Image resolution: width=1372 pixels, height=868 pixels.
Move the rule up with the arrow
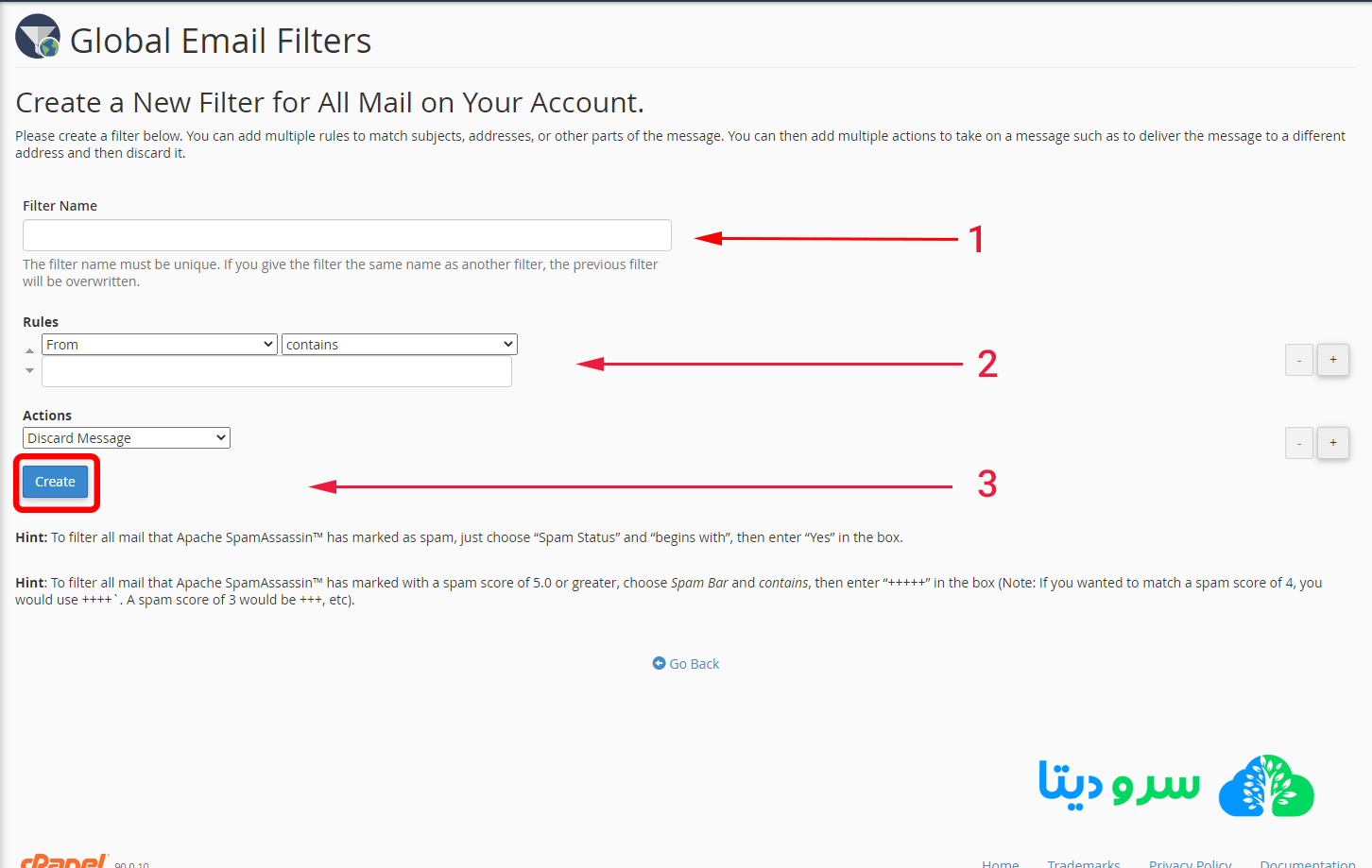tap(29, 350)
